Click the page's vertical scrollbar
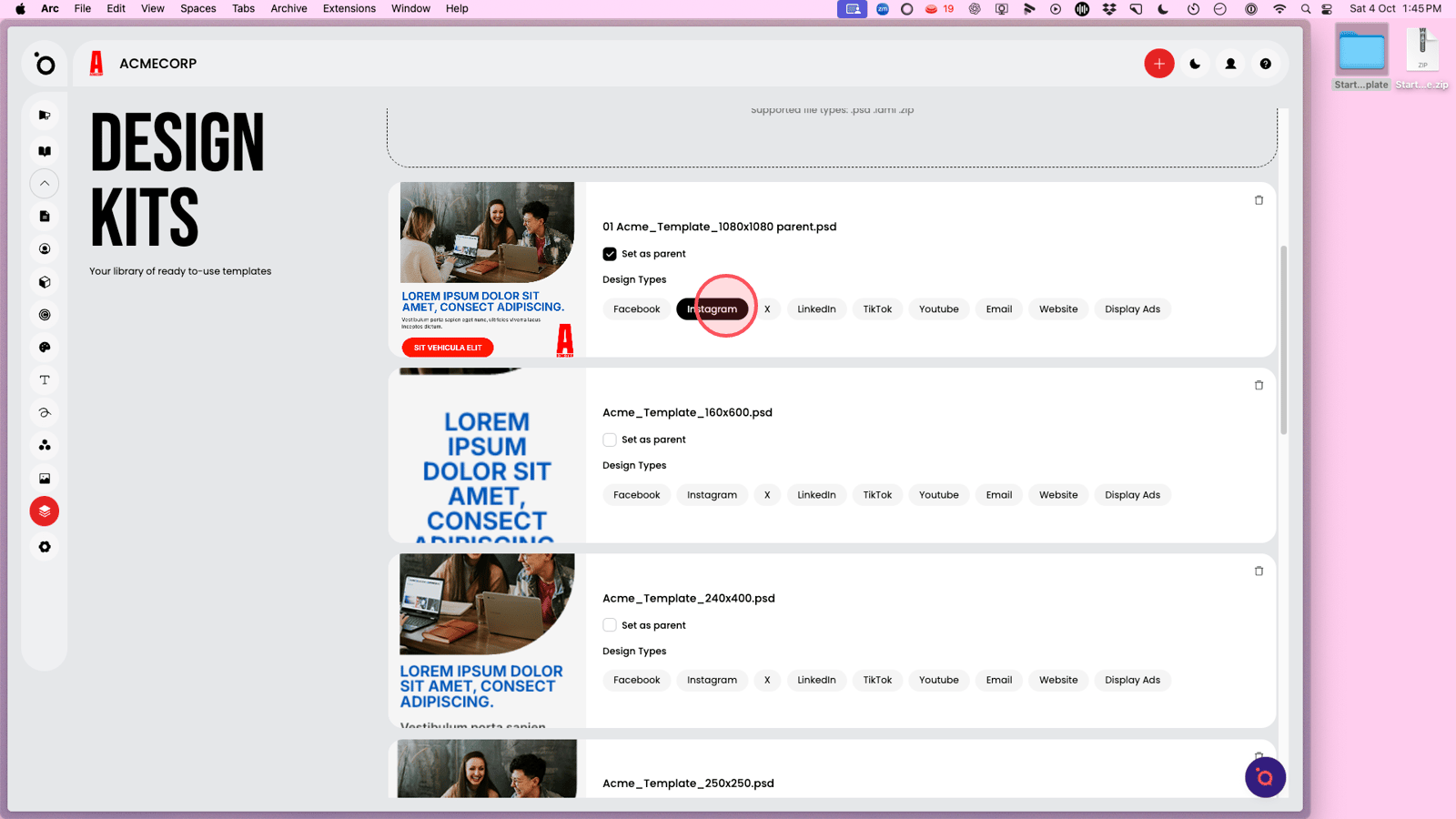 pos(1283,340)
